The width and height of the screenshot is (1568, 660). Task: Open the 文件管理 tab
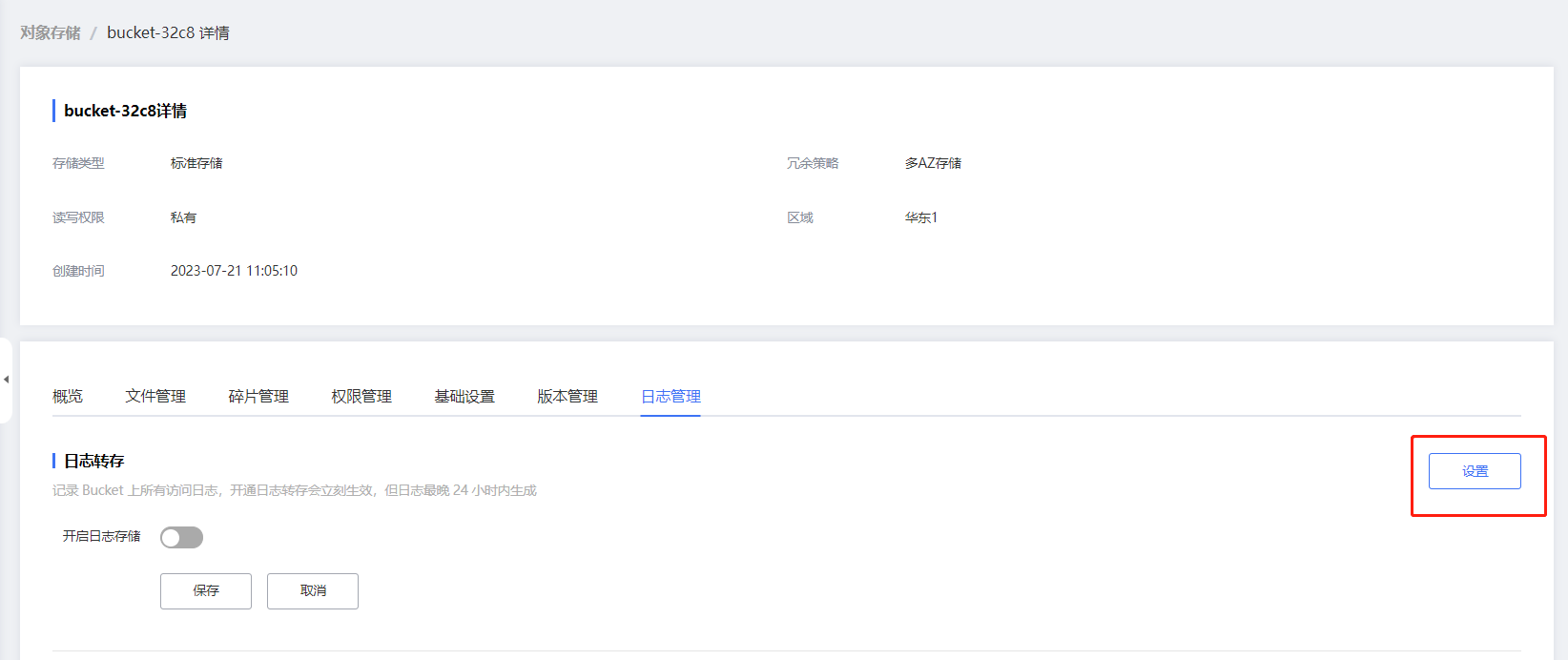click(155, 397)
